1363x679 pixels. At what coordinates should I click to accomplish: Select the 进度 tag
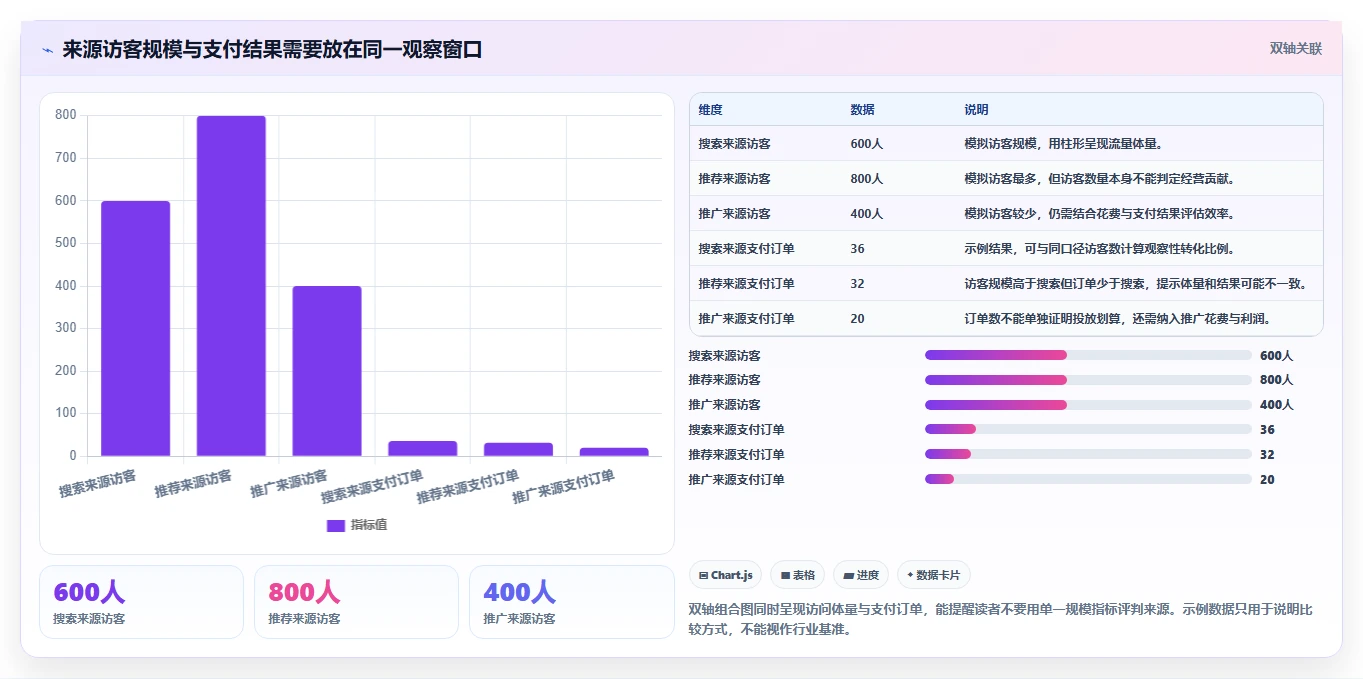tap(861, 575)
